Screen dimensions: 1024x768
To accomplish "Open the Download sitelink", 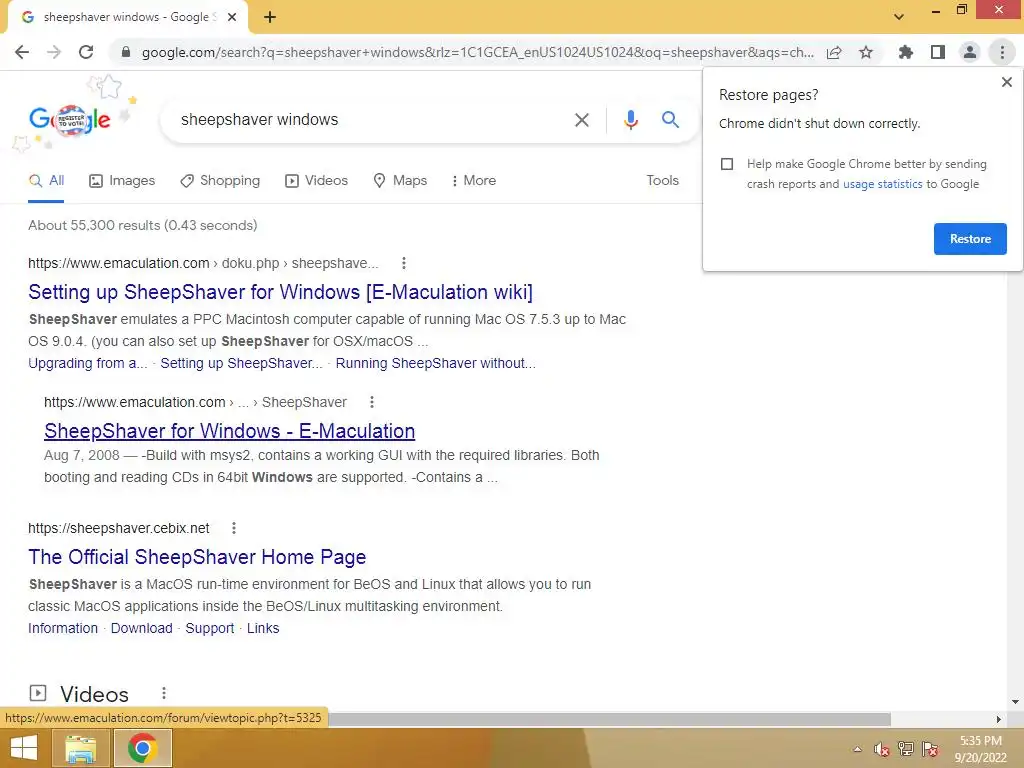I will (142, 628).
